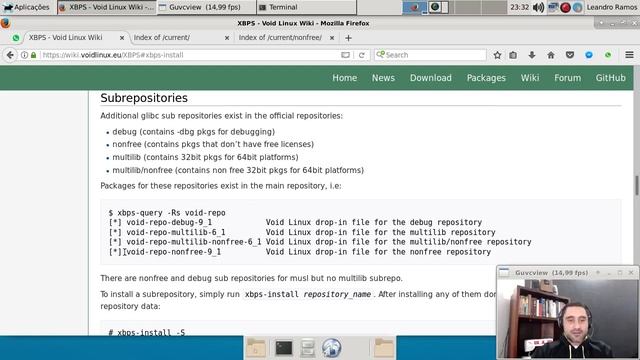Screen dimensions: 640x360
Task: Reload the page with refresh icon
Action: coord(362,55)
